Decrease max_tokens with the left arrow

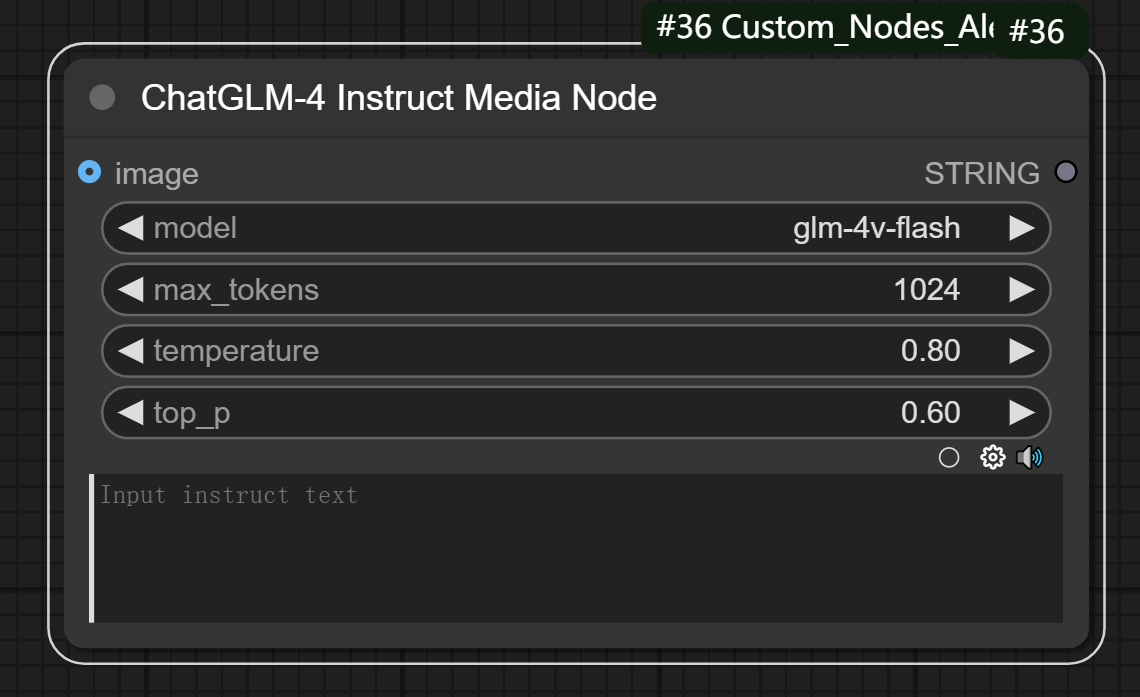click(131, 290)
